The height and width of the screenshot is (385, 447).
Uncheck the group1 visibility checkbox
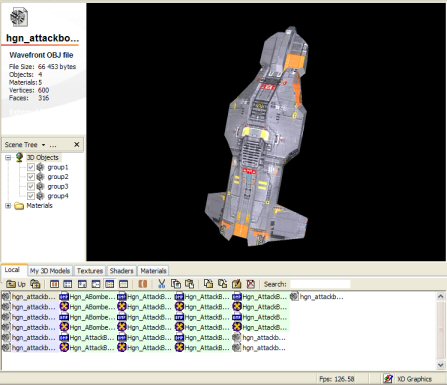click(x=31, y=167)
